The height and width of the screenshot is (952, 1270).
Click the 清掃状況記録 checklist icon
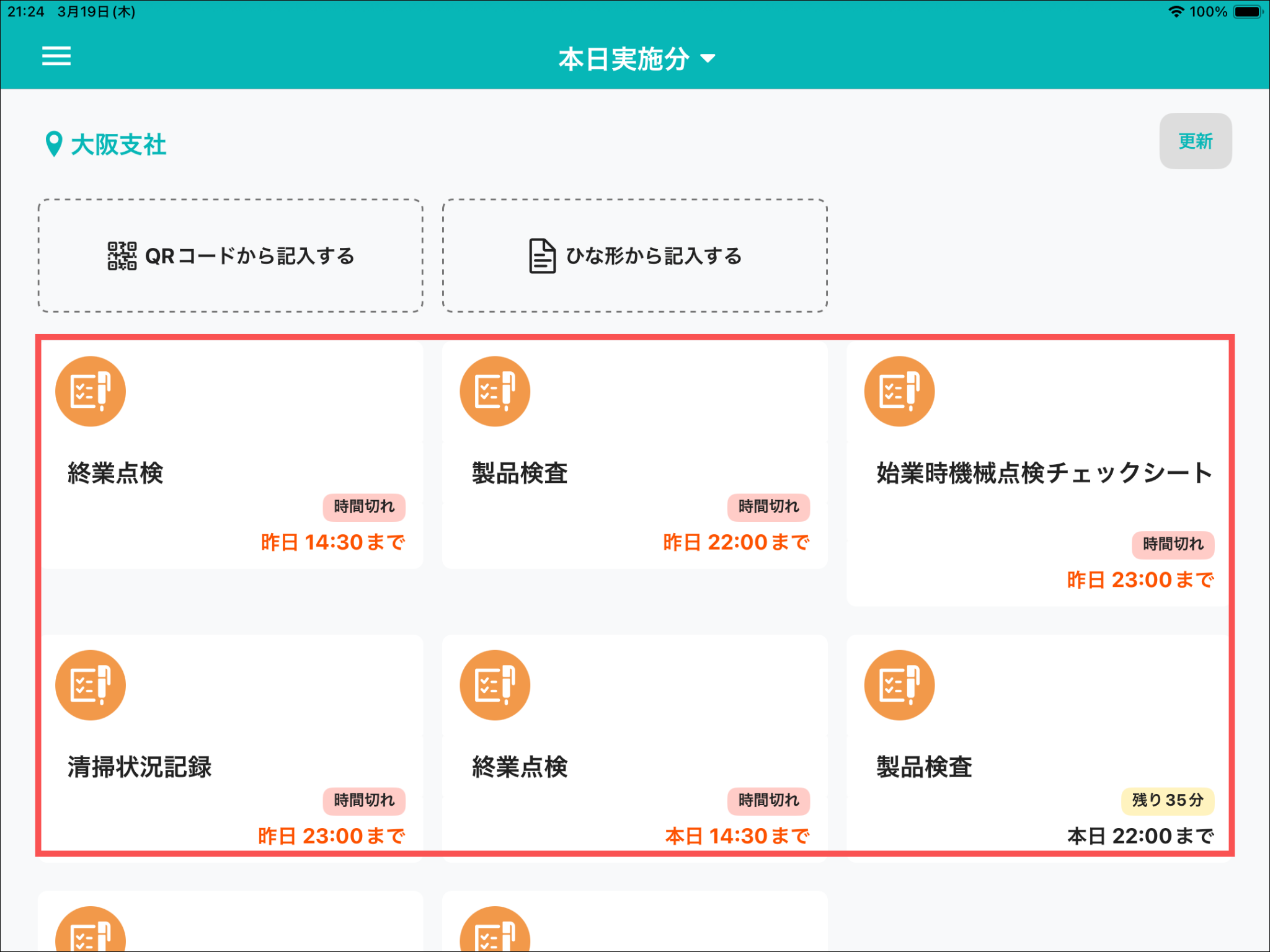(x=91, y=685)
